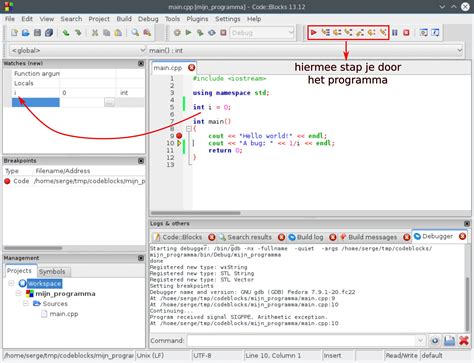Click the Undo toolbar icon
The height and width of the screenshot is (363, 474).
click(66, 33)
